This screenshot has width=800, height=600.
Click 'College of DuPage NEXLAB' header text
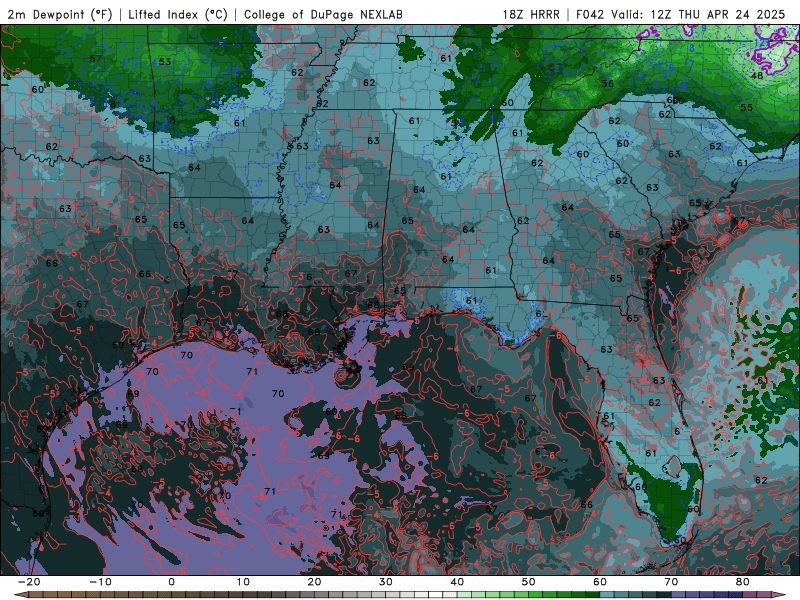point(323,14)
